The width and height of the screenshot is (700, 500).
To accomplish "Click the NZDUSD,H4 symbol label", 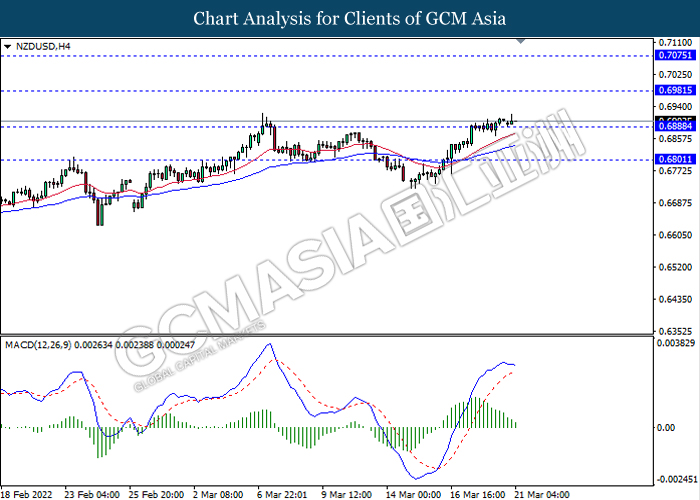I will (x=43, y=46).
